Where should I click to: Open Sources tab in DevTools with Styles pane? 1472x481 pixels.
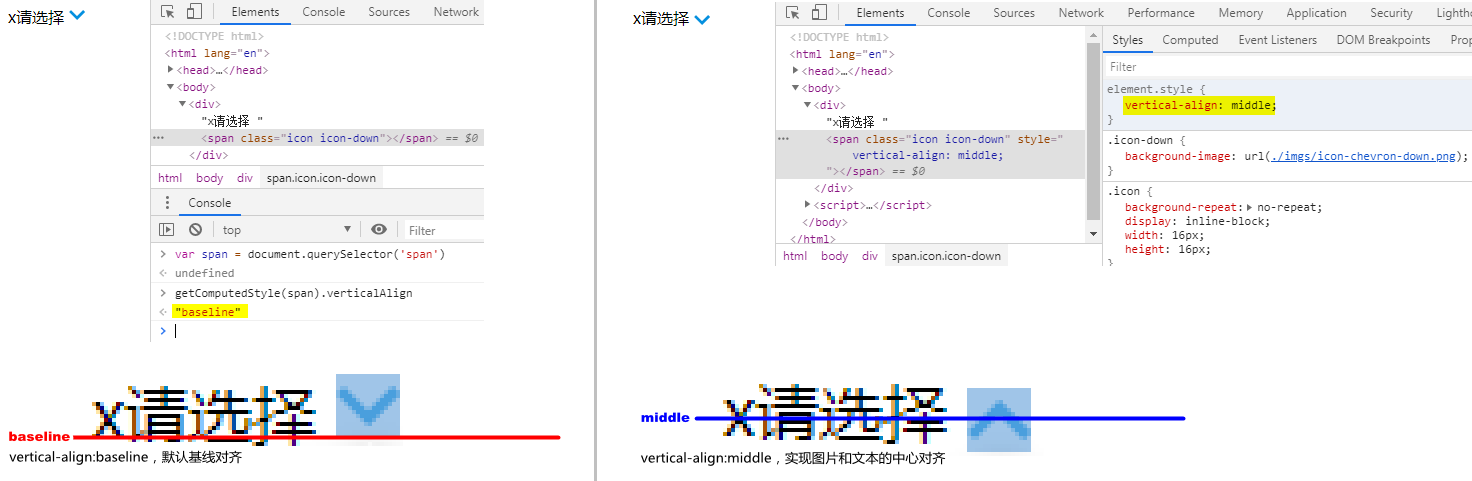coord(1014,13)
